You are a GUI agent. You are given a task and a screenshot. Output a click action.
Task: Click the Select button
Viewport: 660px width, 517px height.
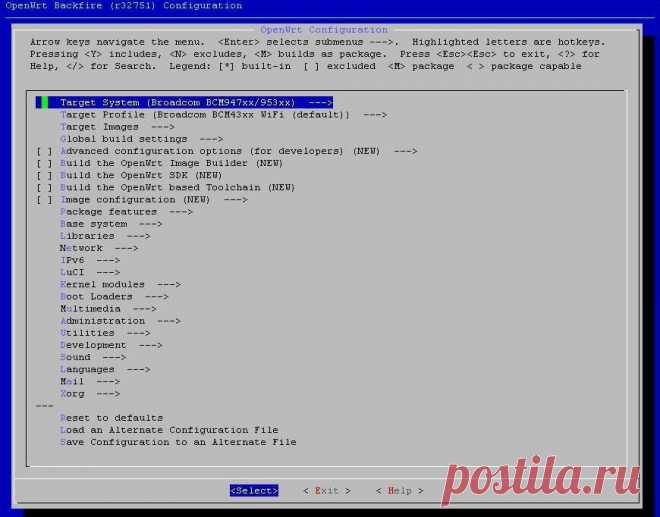[254, 490]
